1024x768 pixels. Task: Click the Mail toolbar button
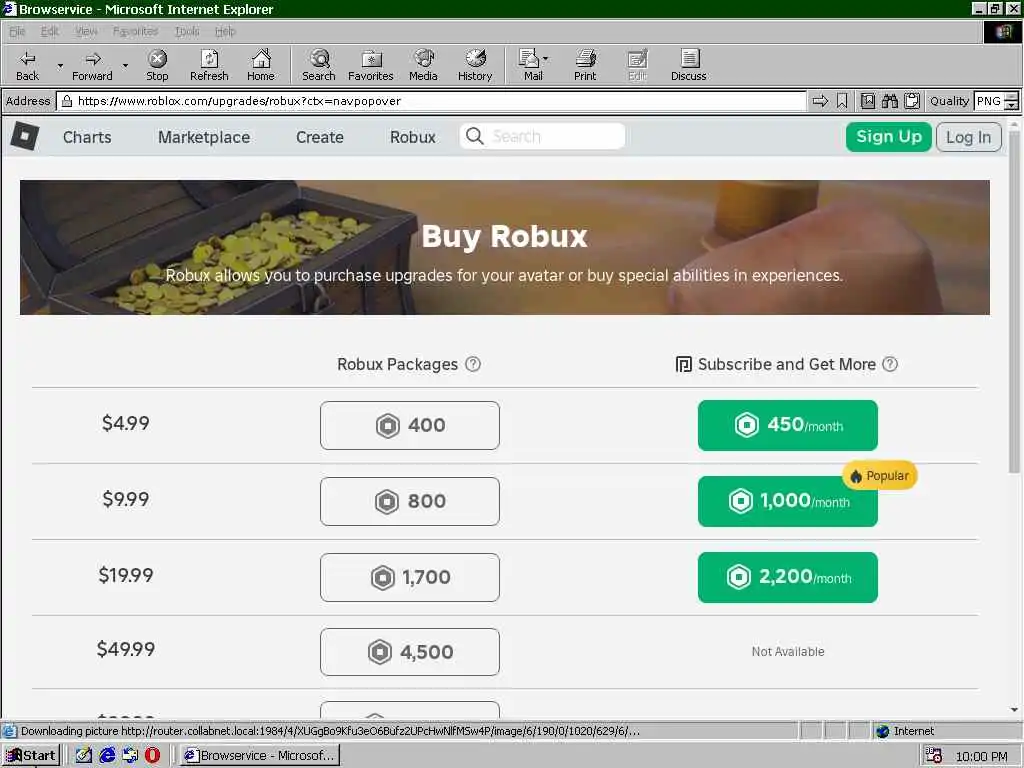pos(533,65)
